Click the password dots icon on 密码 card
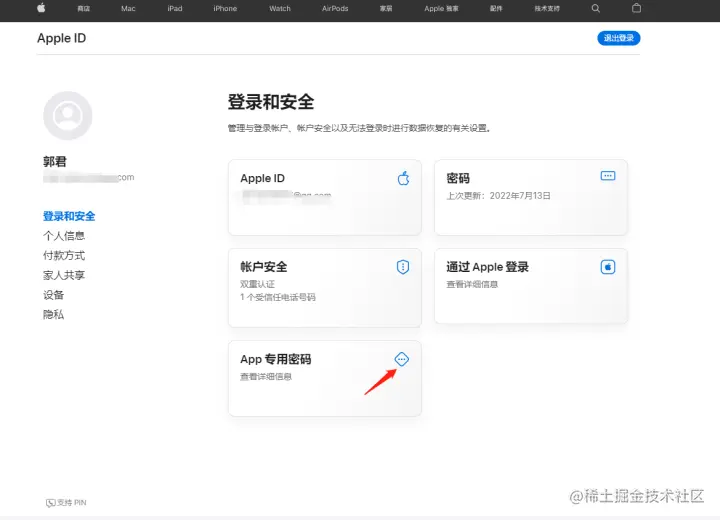The width and height of the screenshot is (720, 520). (x=608, y=176)
